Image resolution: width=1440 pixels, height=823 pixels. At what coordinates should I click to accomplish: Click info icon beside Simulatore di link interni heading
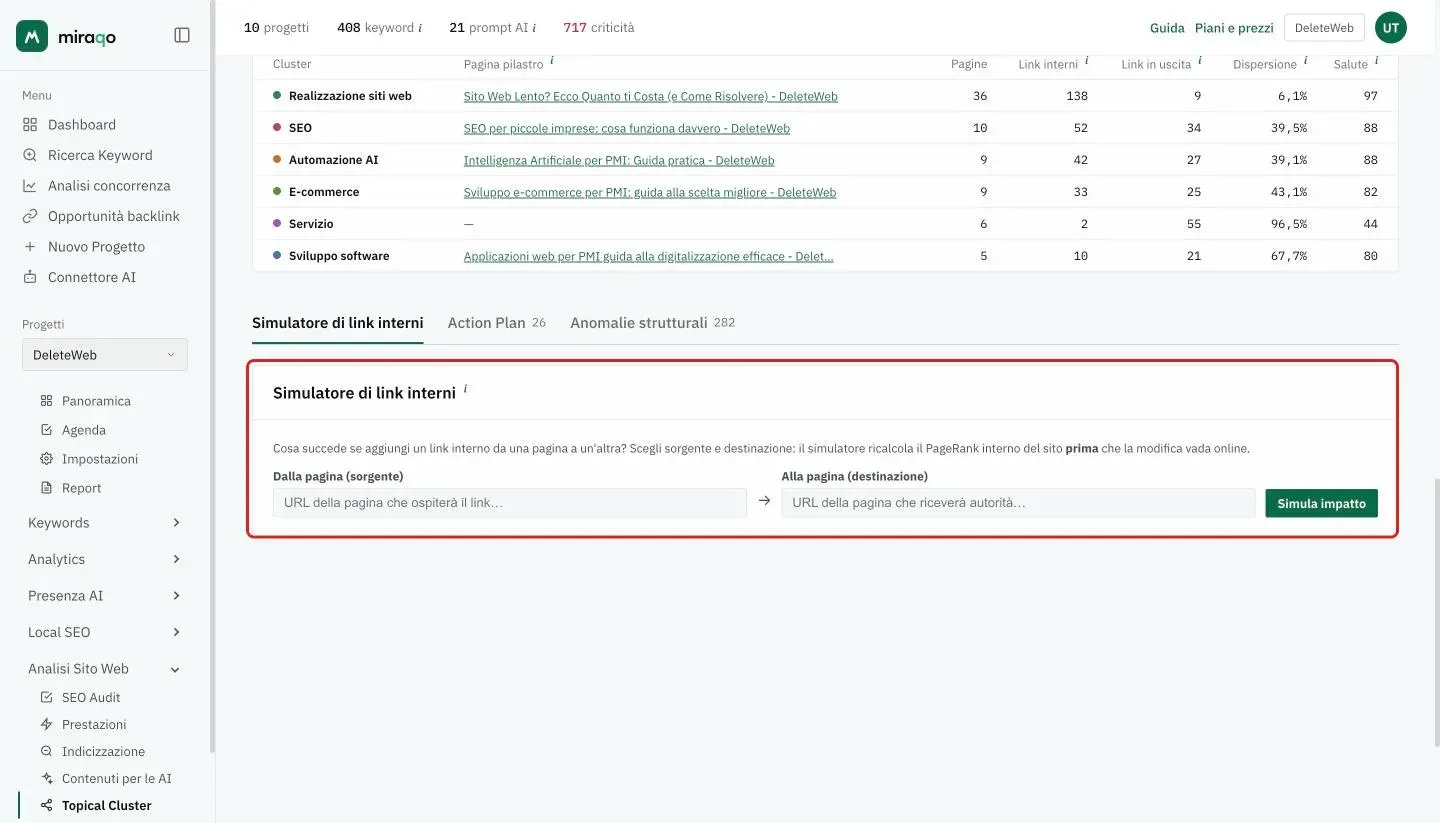click(x=465, y=389)
